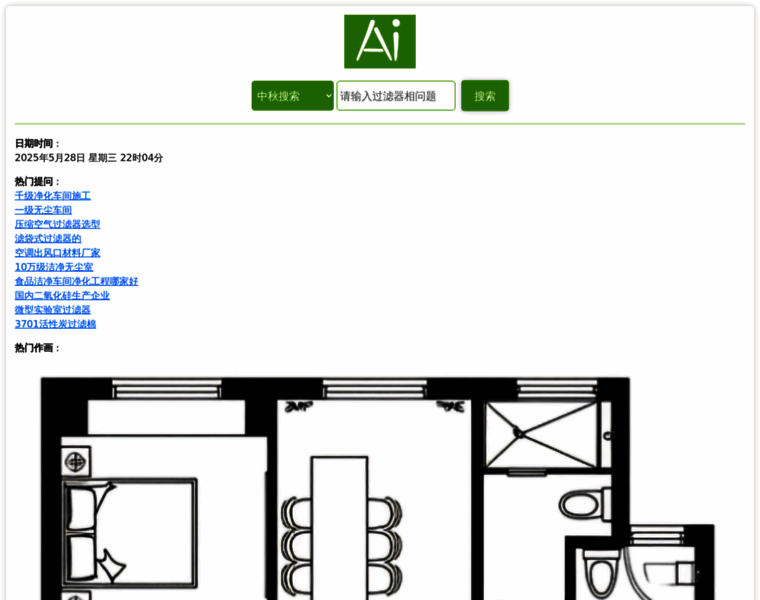The height and width of the screenshot is (600, 760).
Task: Open the 3701活性炭过滤棉 link
Action: tap(55, 324)
